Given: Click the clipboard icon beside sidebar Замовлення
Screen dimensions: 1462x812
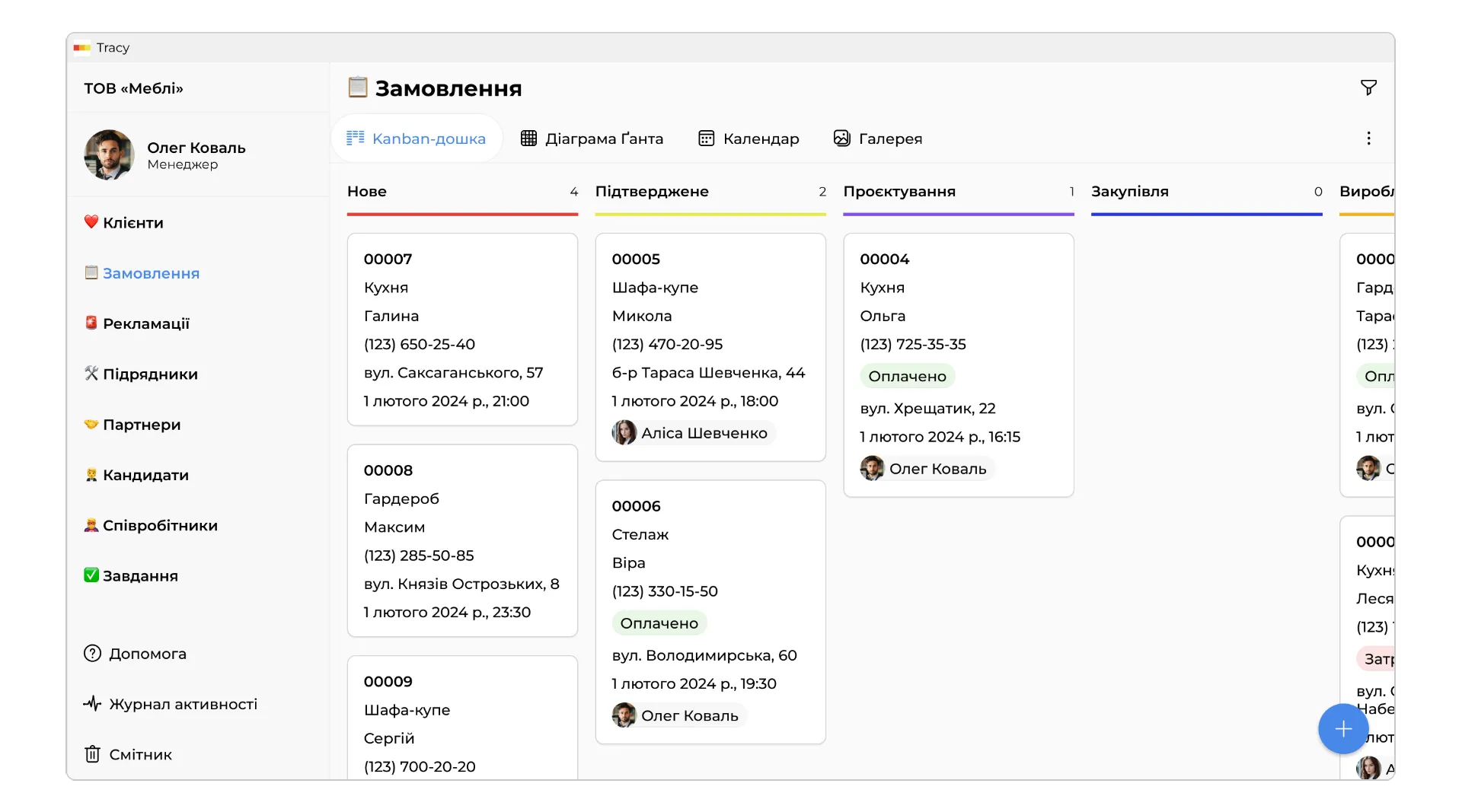Looking at the screenshot, I should 91,272.
